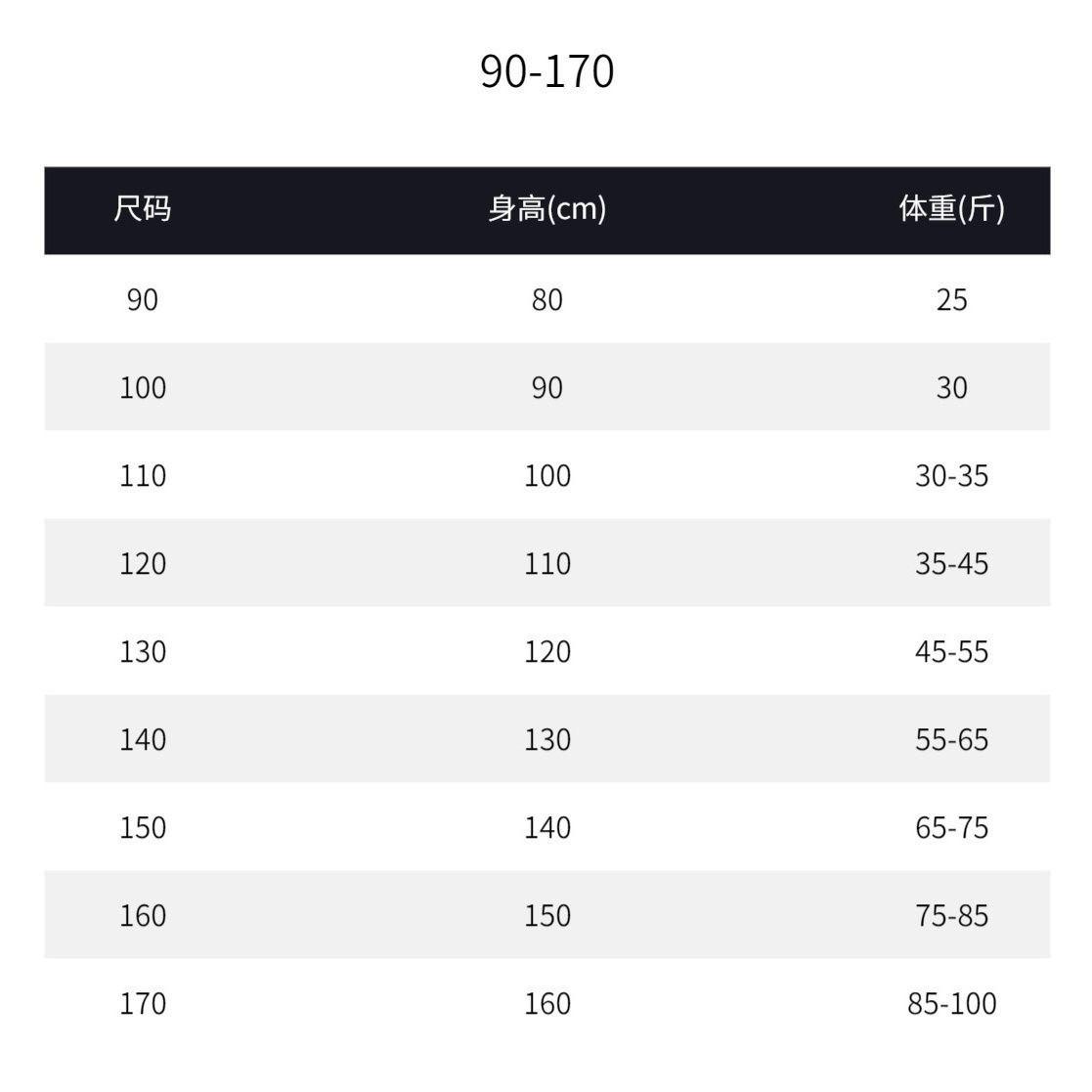Click the 90-170 title text
Viewport: 1092px width, 1092px height.
546,71
